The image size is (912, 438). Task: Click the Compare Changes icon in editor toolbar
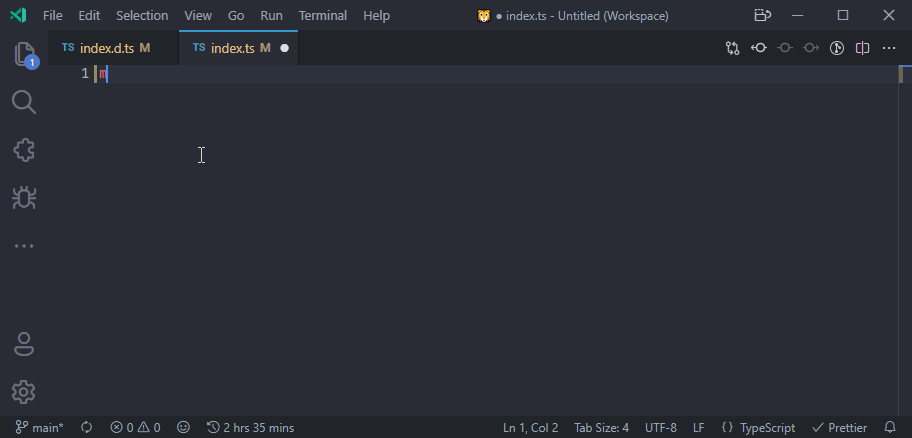point(732,48)
